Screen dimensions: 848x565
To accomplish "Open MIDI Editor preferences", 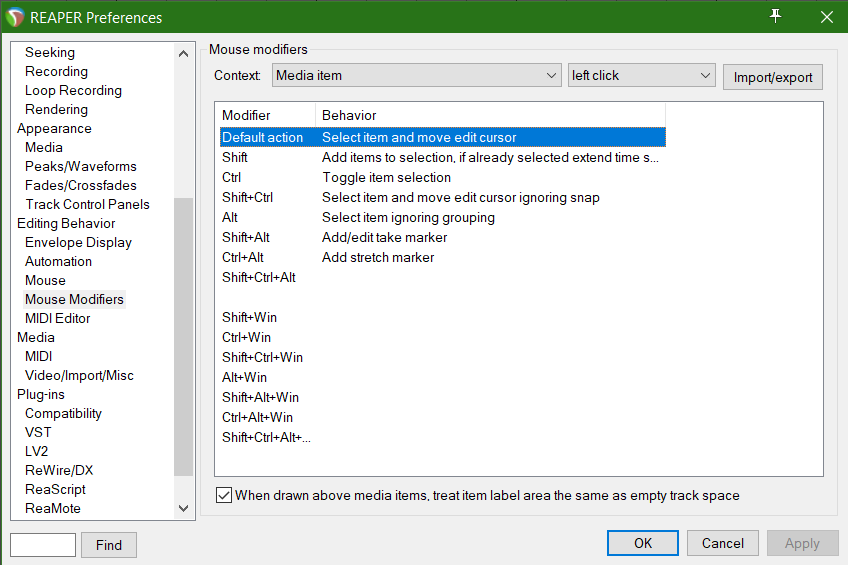I will pos(58,318).
